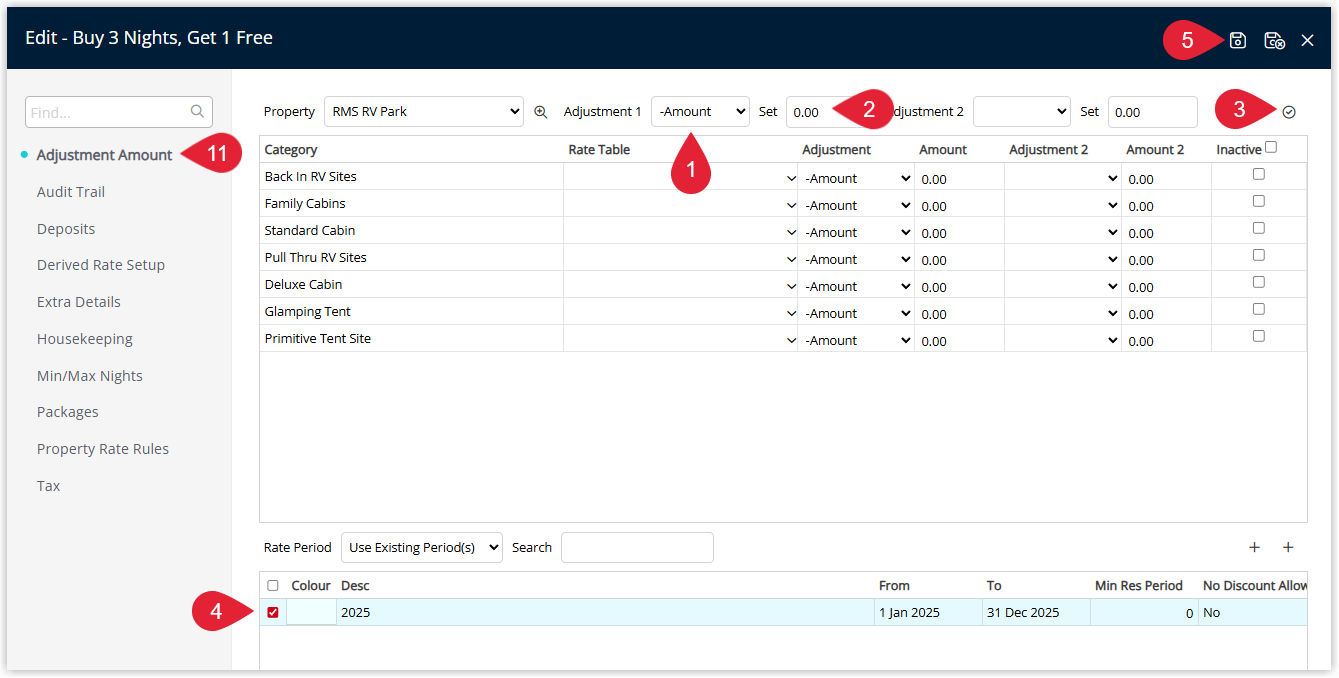The height and width of the screenshot is (678, 1339).
Task: Click the apply-to-all checkmark circle icon
Action: [x=1289, y=112]
